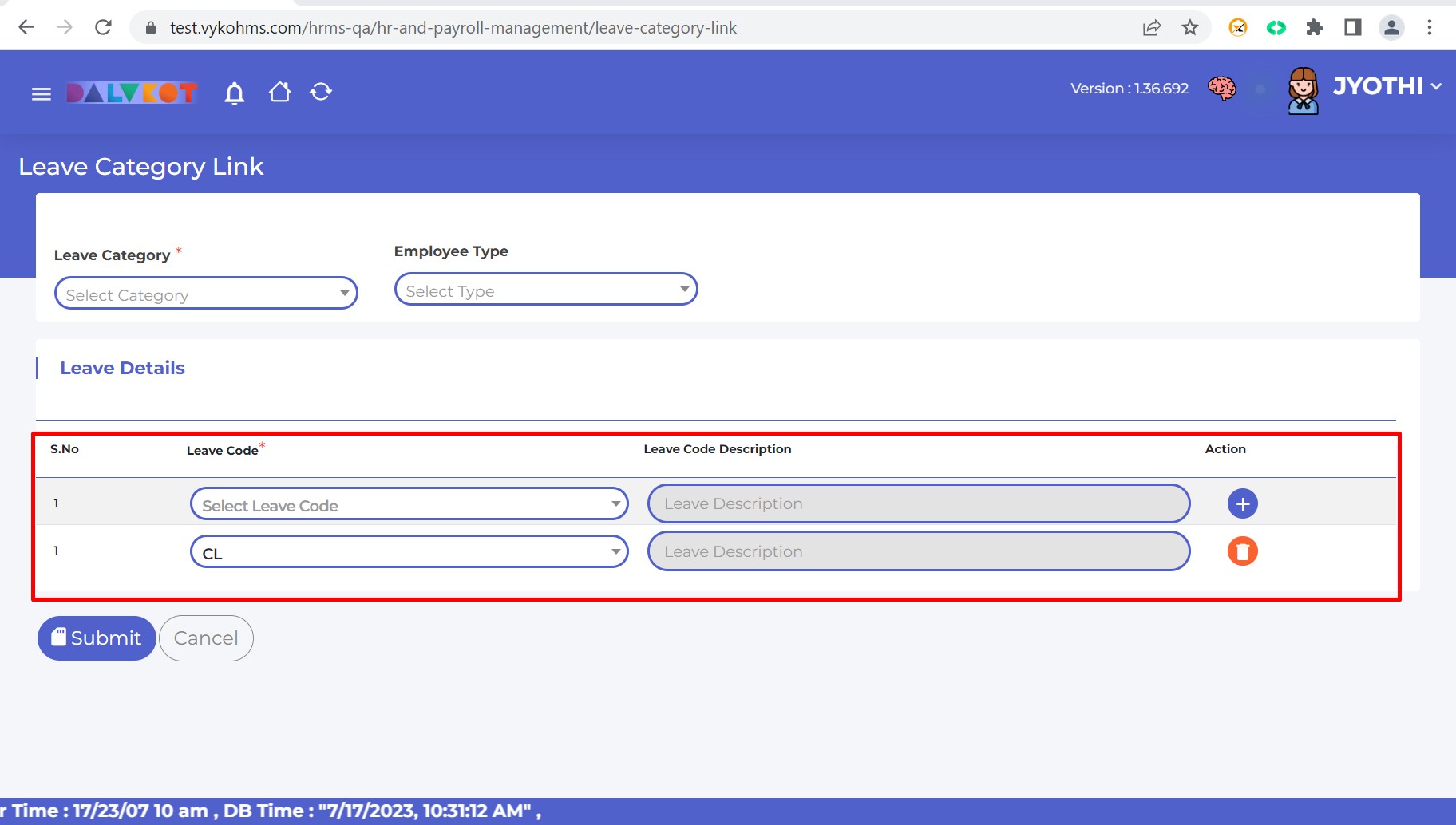1456x825 pixels.
Task: Expand the Employee Type dropdown
Action: click(546, 290)
